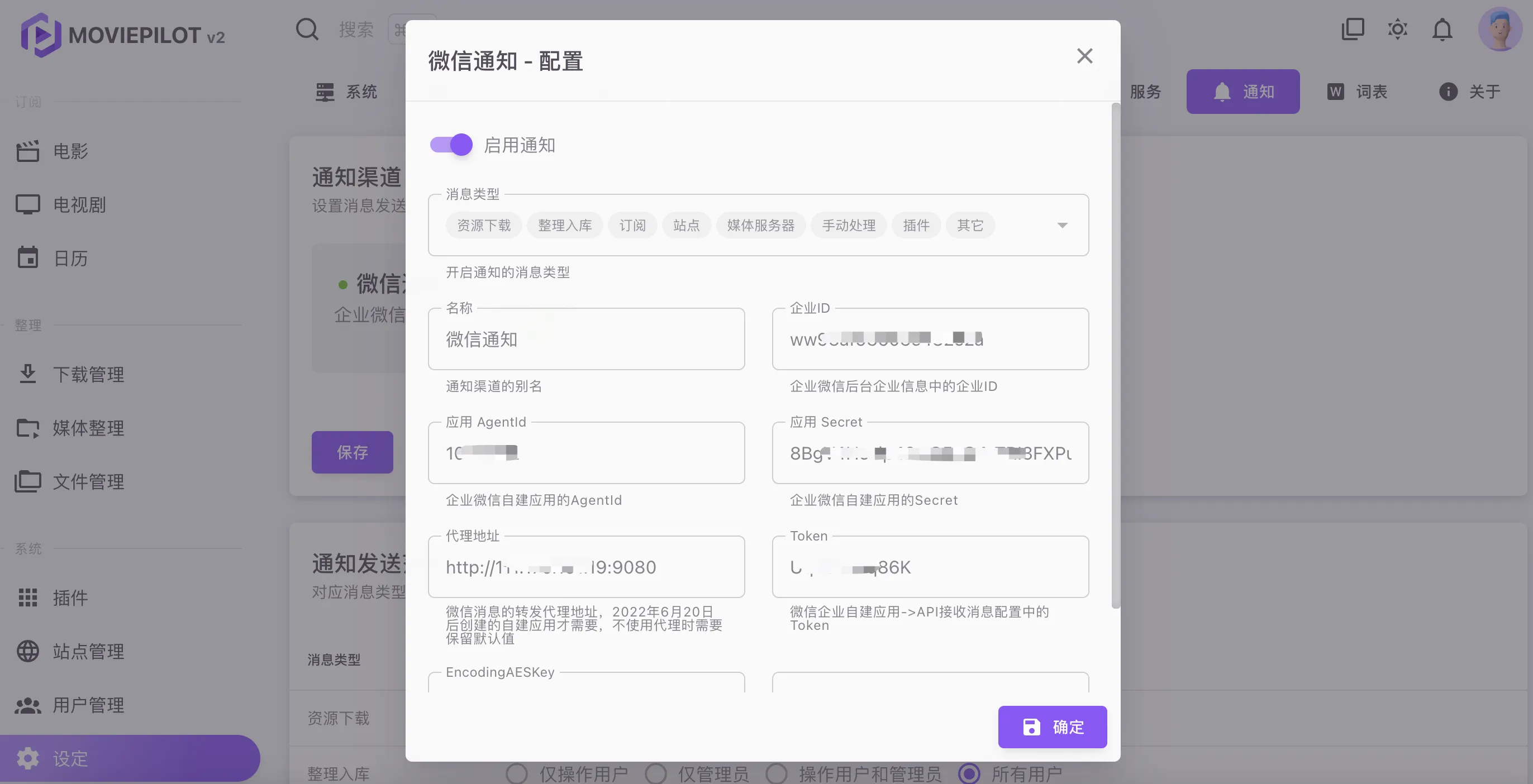Image resolution: width=1533 pixels, height=784 pixels.
Task: Click the 整理入库 chip
Action: coord(565,226)
